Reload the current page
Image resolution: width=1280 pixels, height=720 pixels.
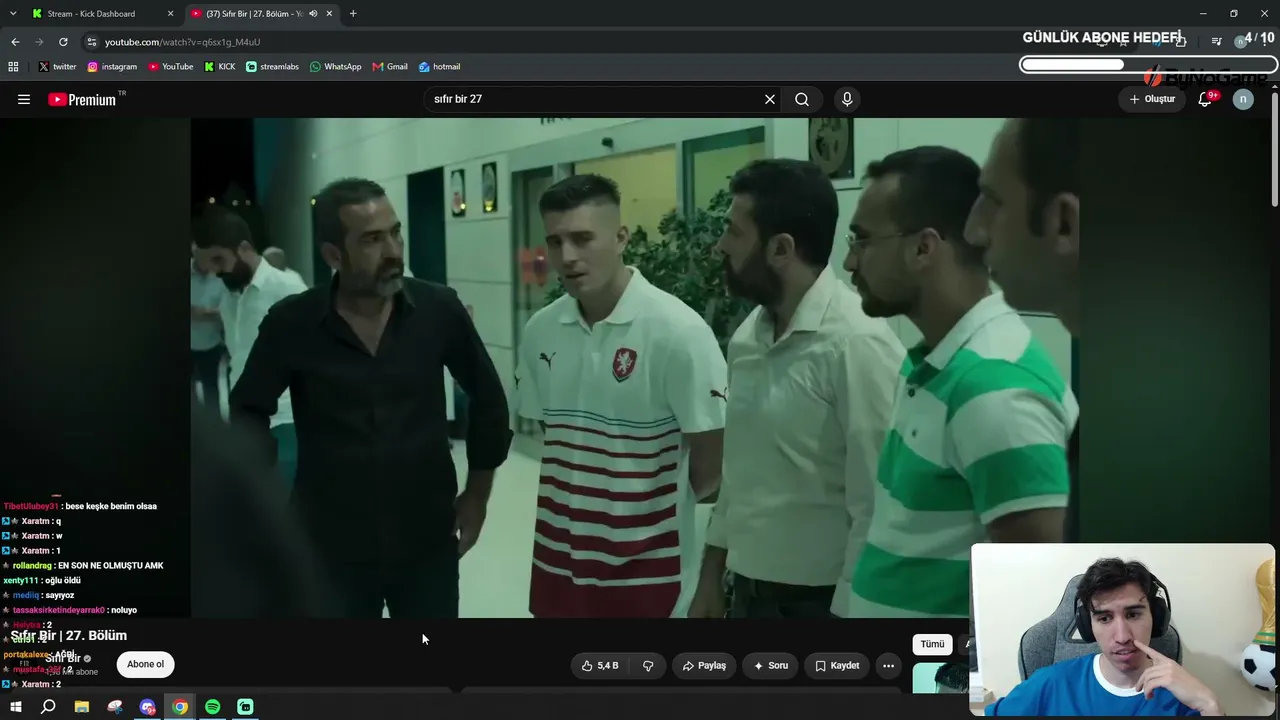click(63, 42)
